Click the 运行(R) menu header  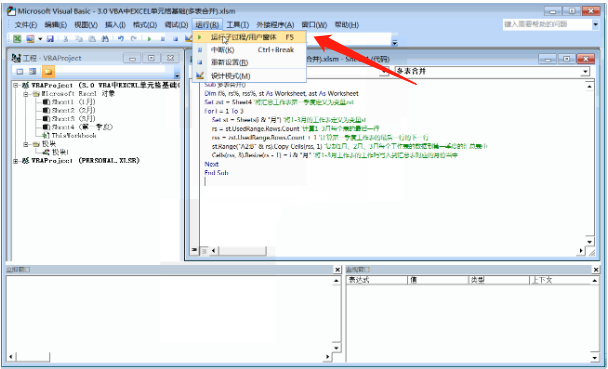(x=207, y=25)
